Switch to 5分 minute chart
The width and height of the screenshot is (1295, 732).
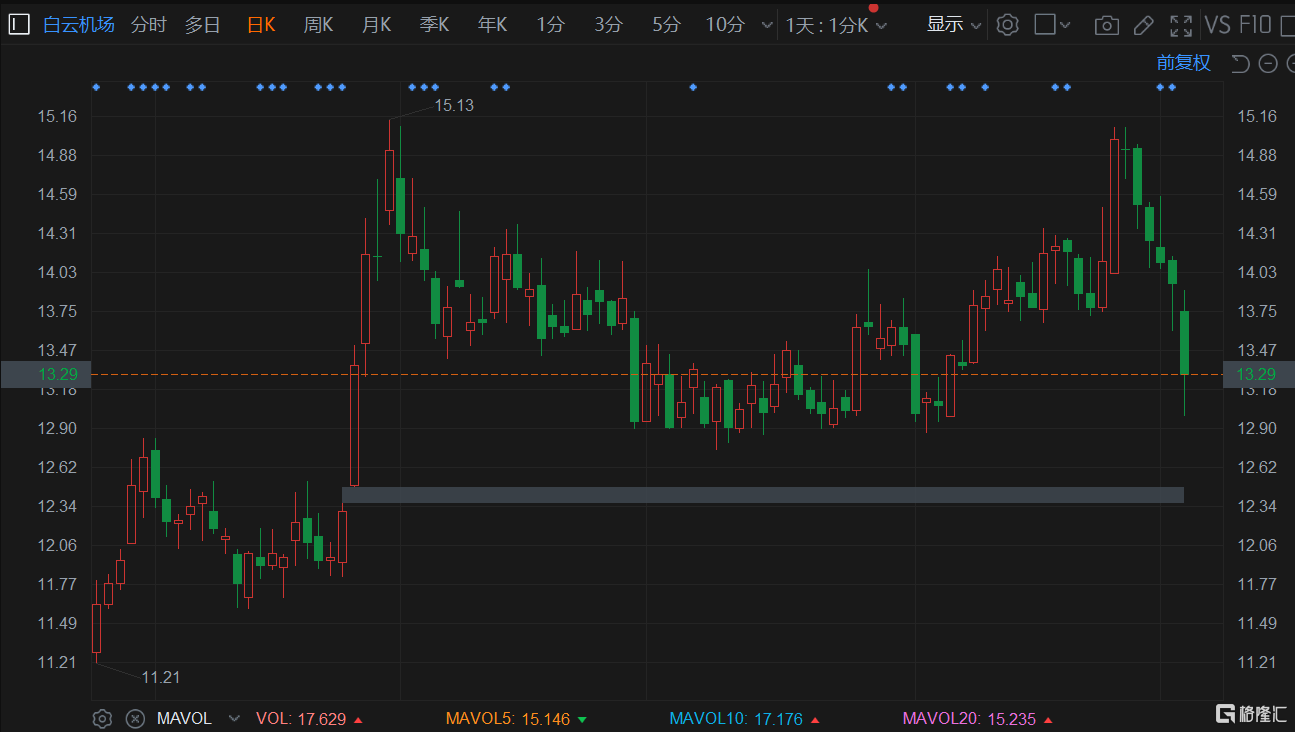[x=666, y=25]
